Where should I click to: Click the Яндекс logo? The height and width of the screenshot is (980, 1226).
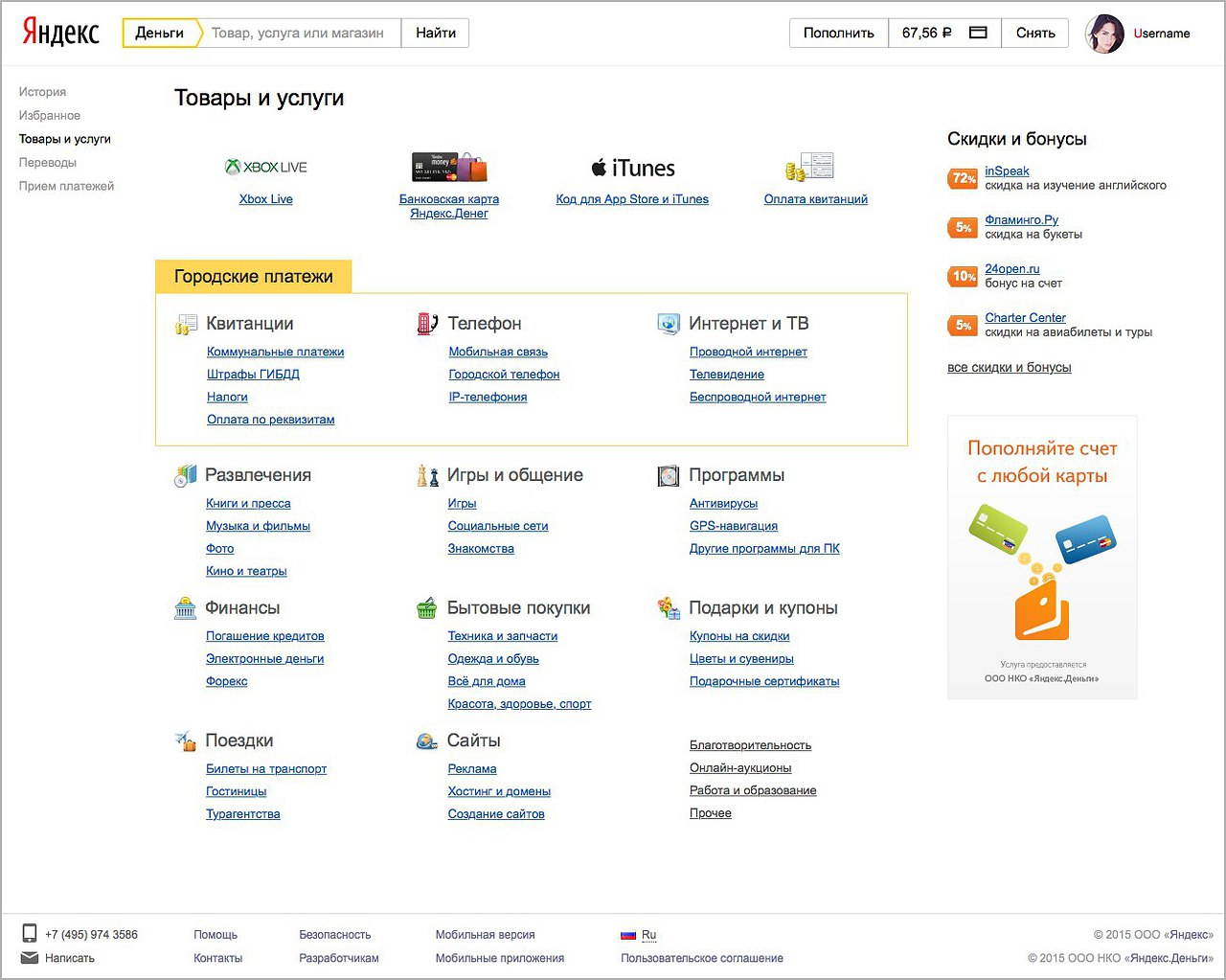[60, 33]
